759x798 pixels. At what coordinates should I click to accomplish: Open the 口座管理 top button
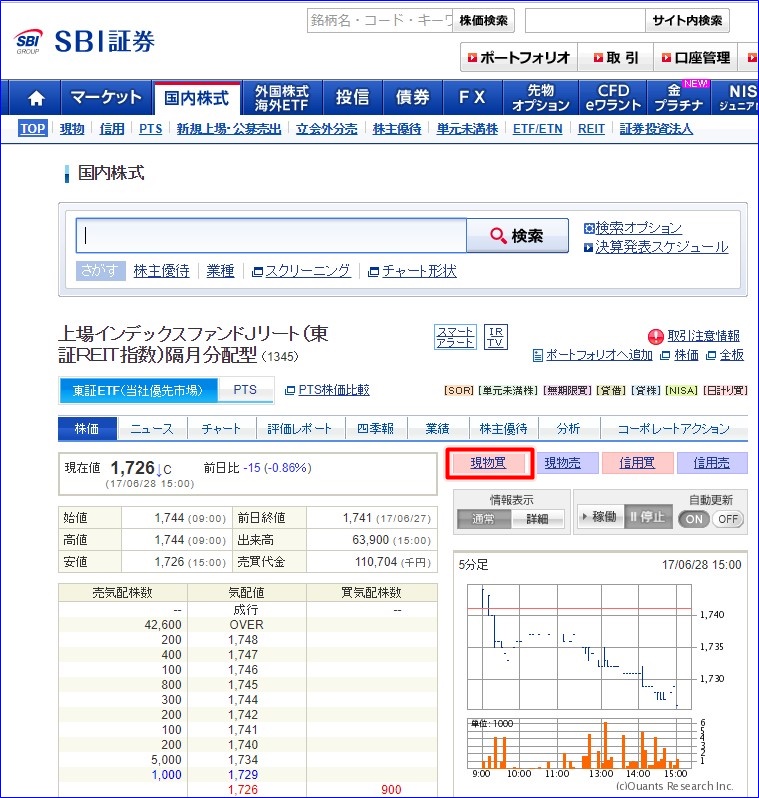696,57
